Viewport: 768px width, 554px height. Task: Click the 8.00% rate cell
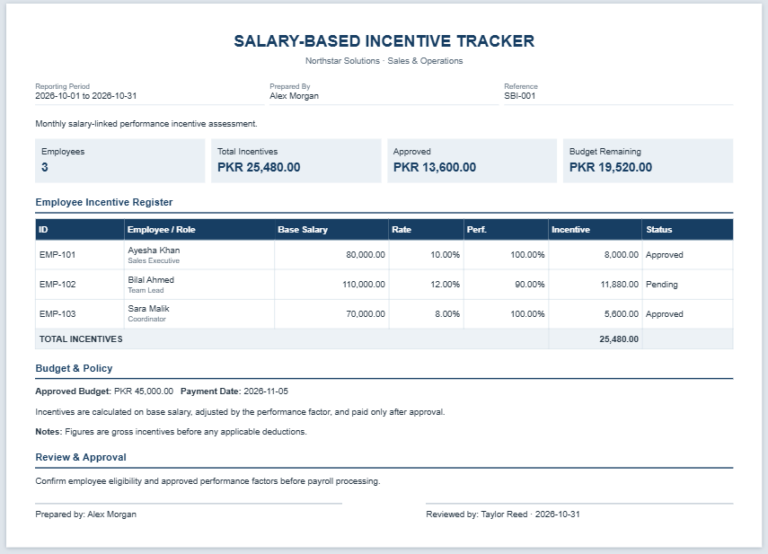[426, 314]
